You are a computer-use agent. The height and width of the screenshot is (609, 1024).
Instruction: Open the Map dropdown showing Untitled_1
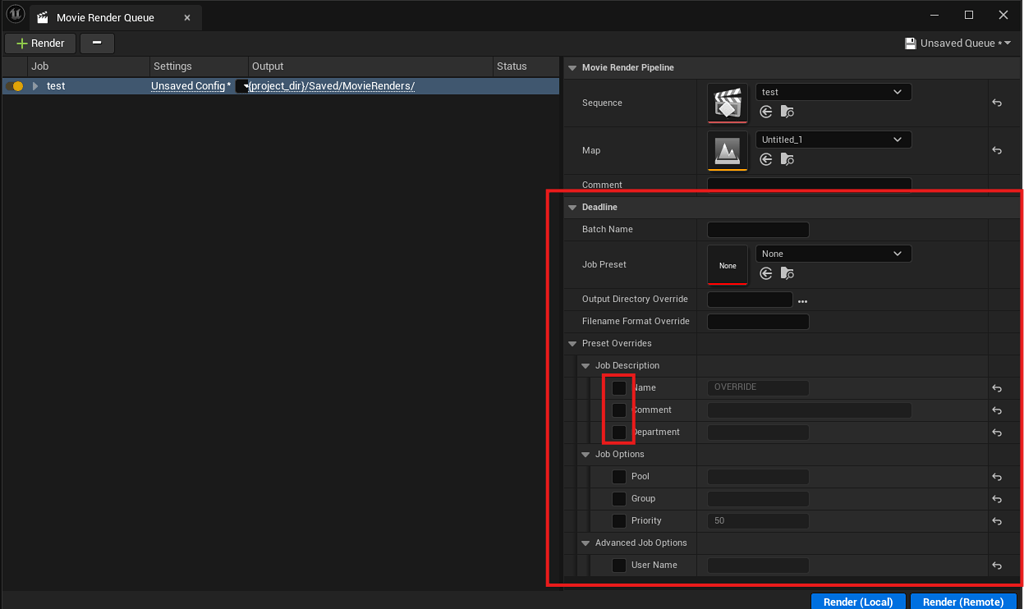833,139
